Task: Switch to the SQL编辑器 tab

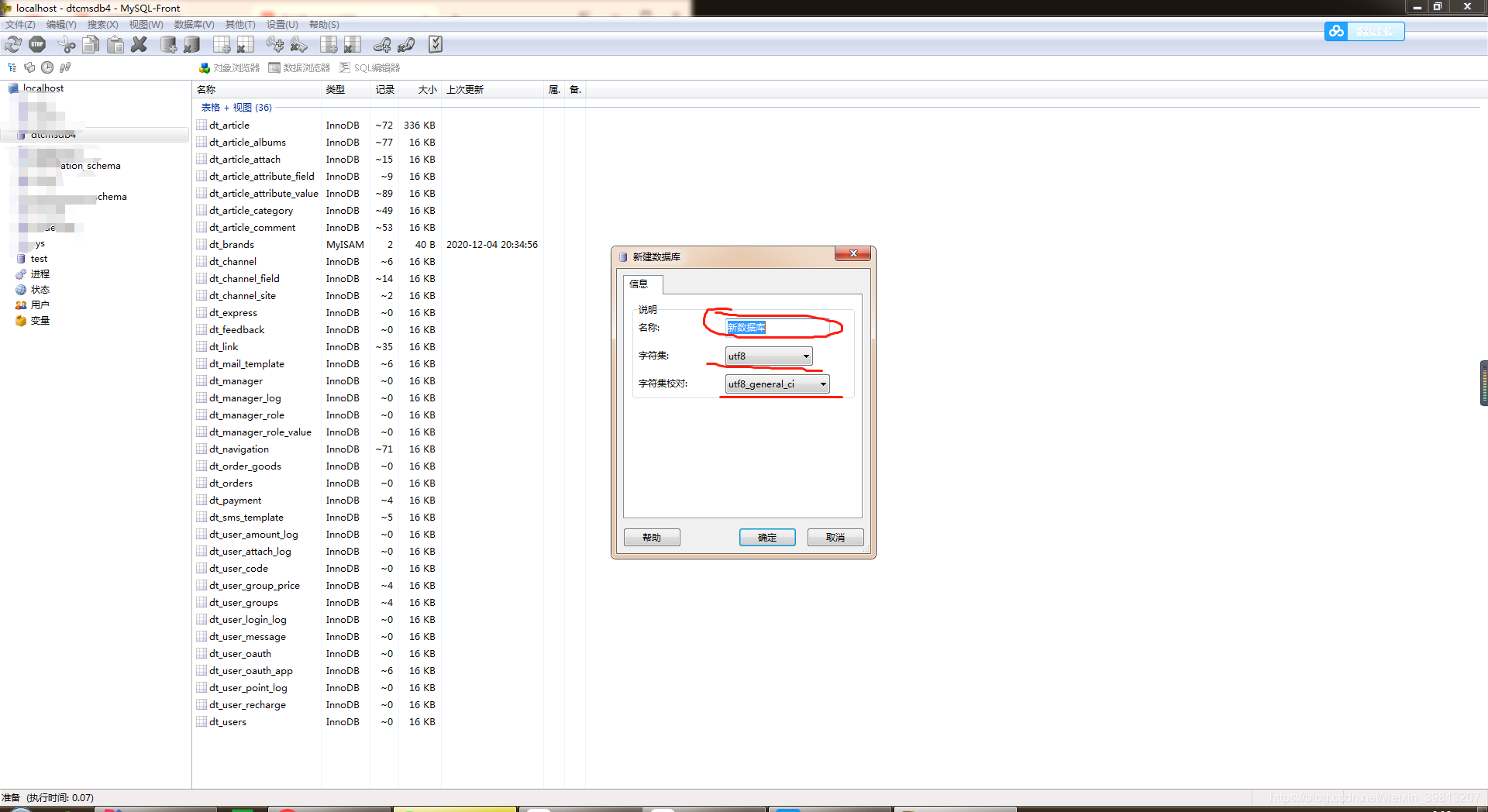Action: (x=370, y=68)
